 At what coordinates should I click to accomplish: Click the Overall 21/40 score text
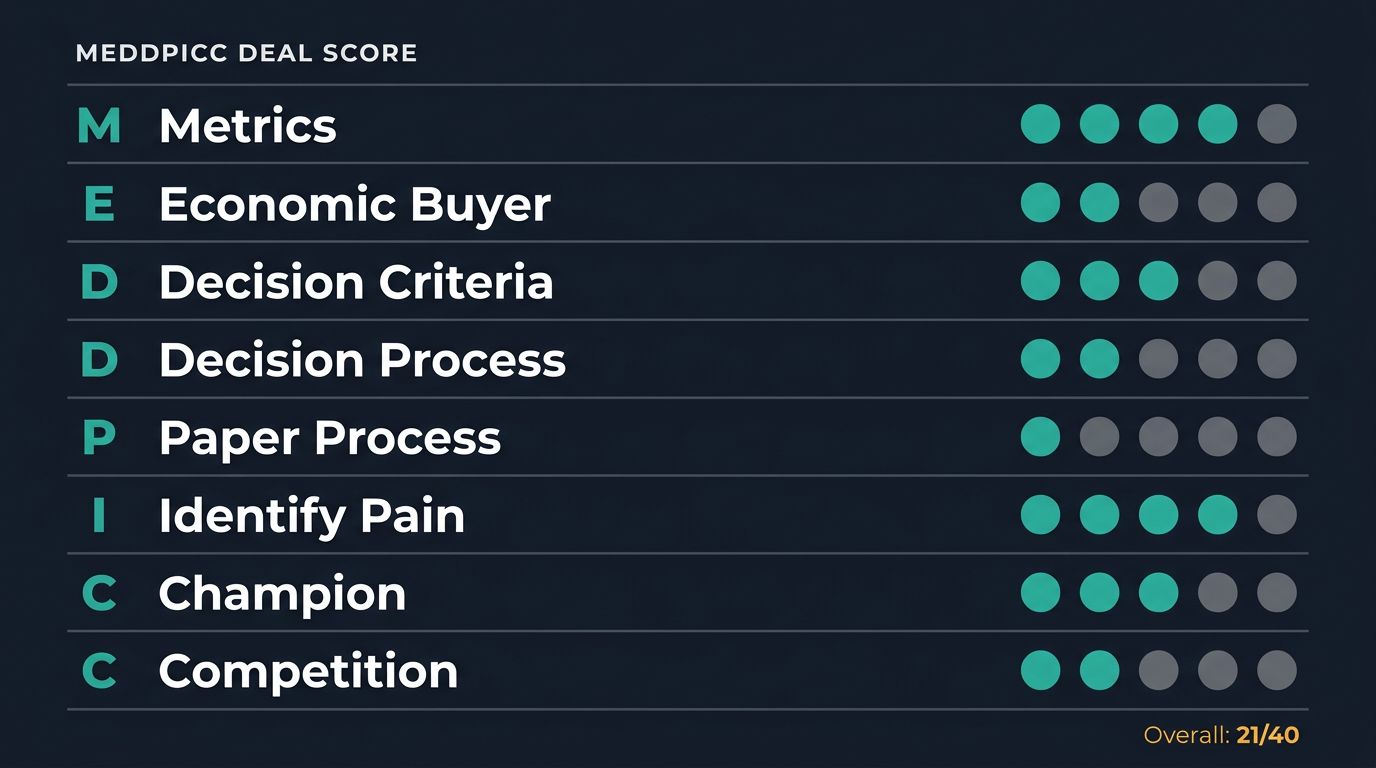click(x=1221, y=736)
